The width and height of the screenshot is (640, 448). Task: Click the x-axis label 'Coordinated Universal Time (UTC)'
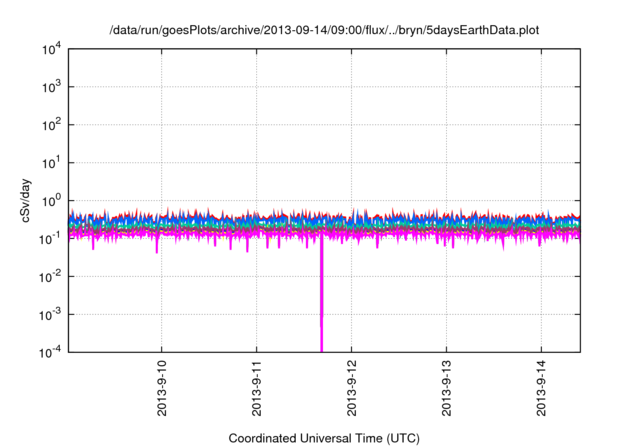[x=324, y=438]
